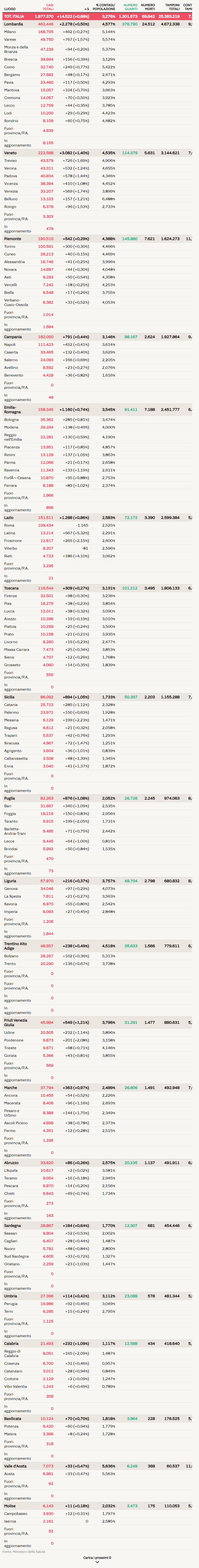Screen dimensions: 199x1568
Task: Select the 'Liguria' region row
Action: [x=97, y=881]
